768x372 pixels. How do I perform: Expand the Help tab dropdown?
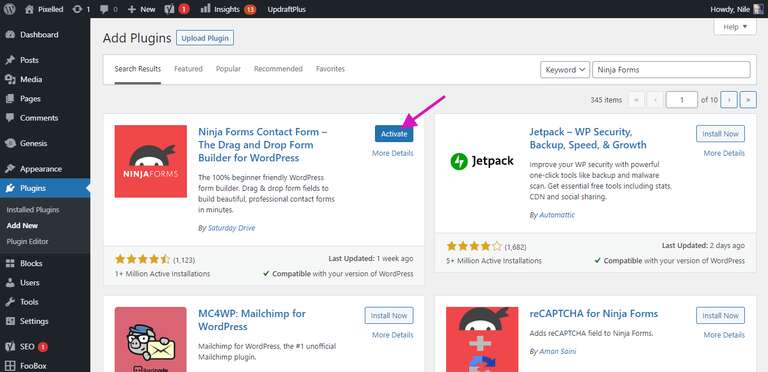tap(735, 27)
